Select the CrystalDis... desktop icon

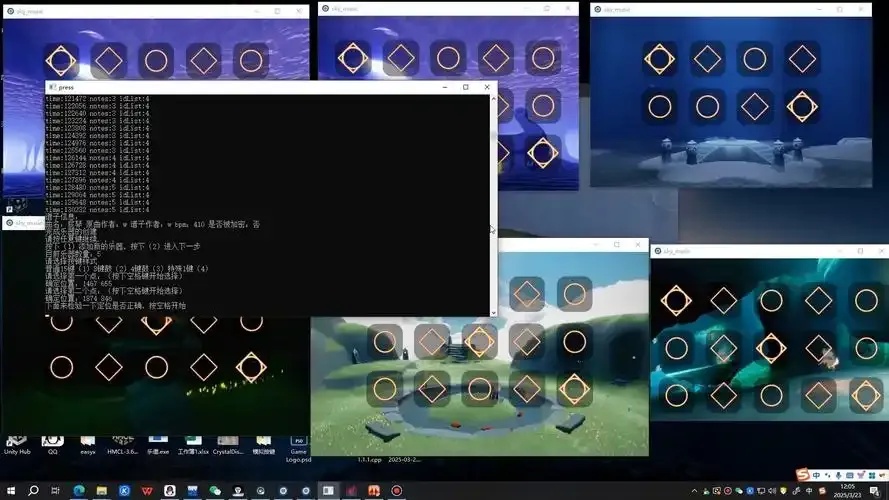[x=228, y=445]
